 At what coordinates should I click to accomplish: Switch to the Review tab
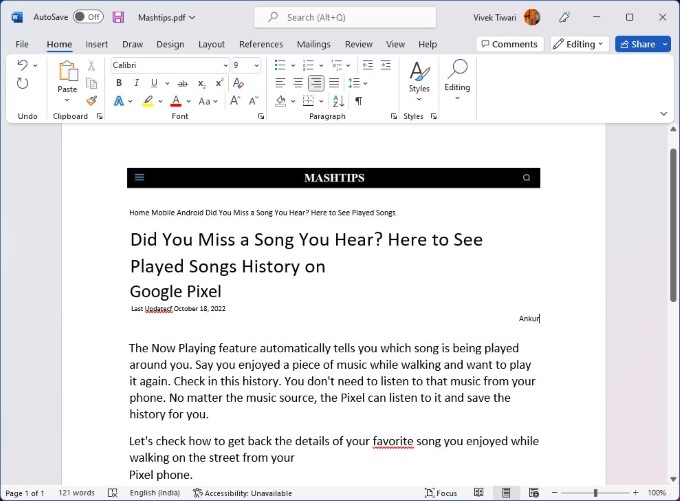(x=359, y=44)
